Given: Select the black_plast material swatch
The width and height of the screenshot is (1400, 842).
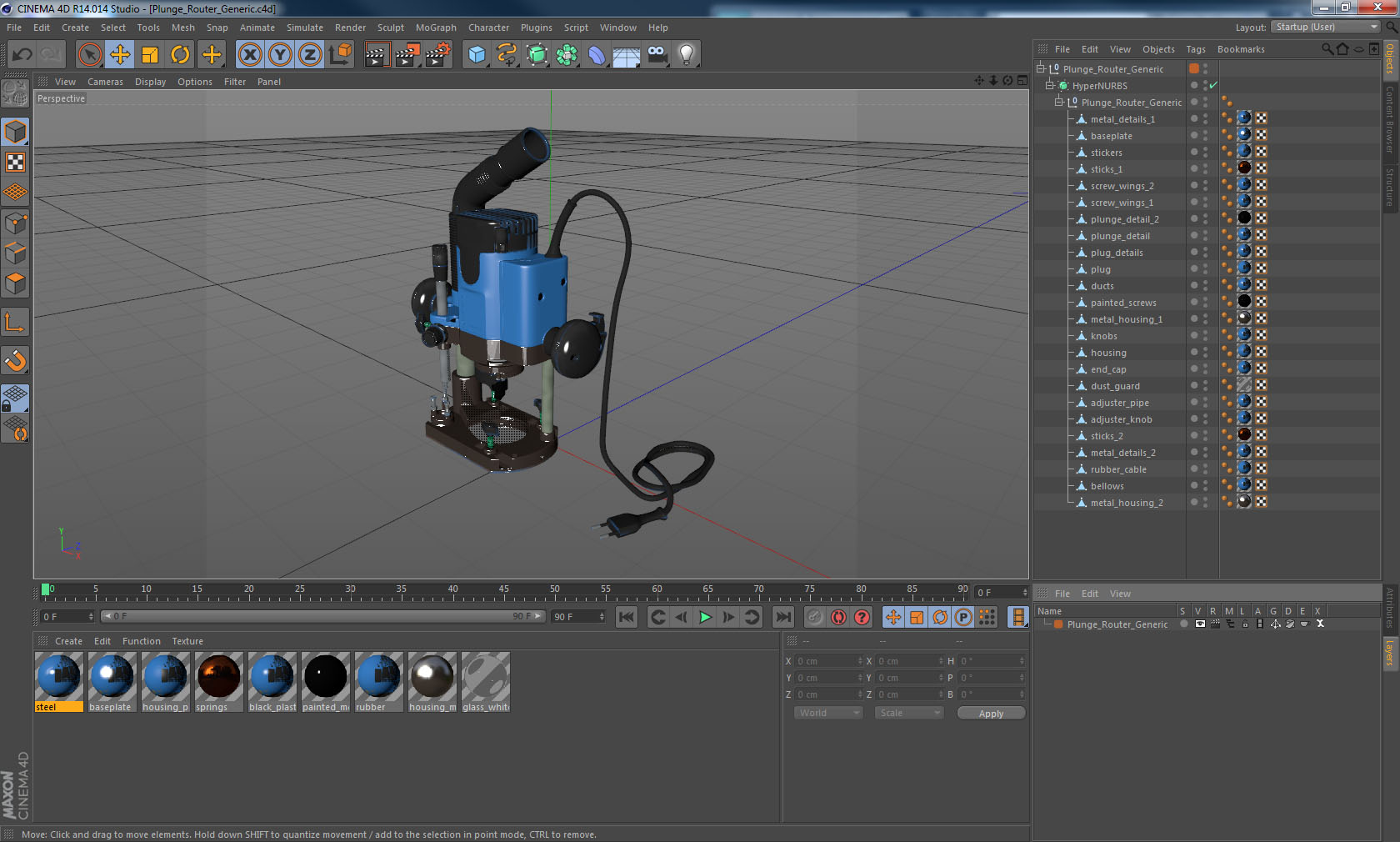Looking at the screenshot, I should pos(272,682).
